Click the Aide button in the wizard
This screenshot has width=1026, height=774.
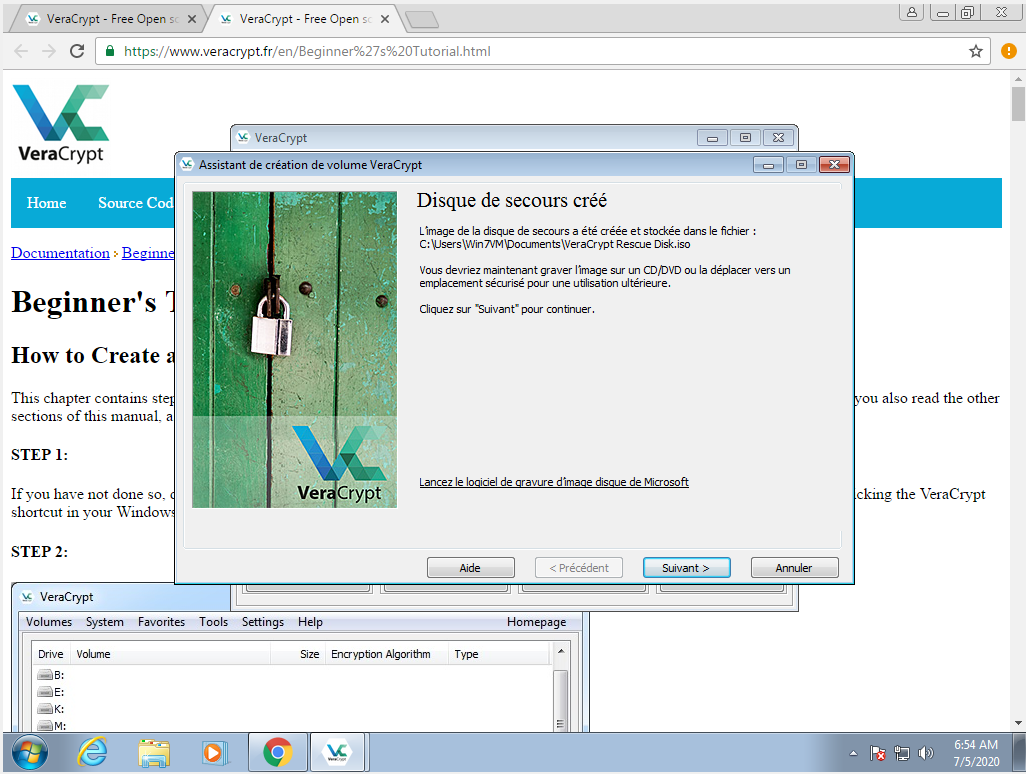[x=470, y=567]
